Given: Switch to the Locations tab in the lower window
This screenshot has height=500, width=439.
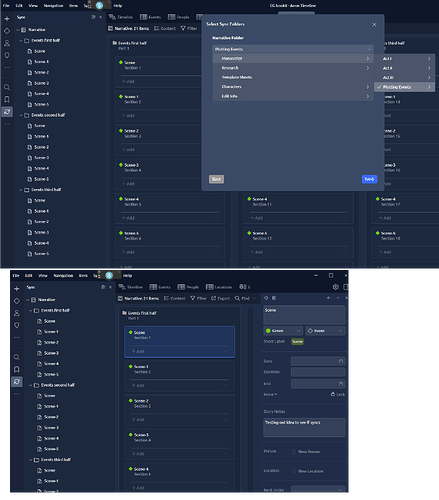Looking at the screenshot, I should tap(219, 287).
